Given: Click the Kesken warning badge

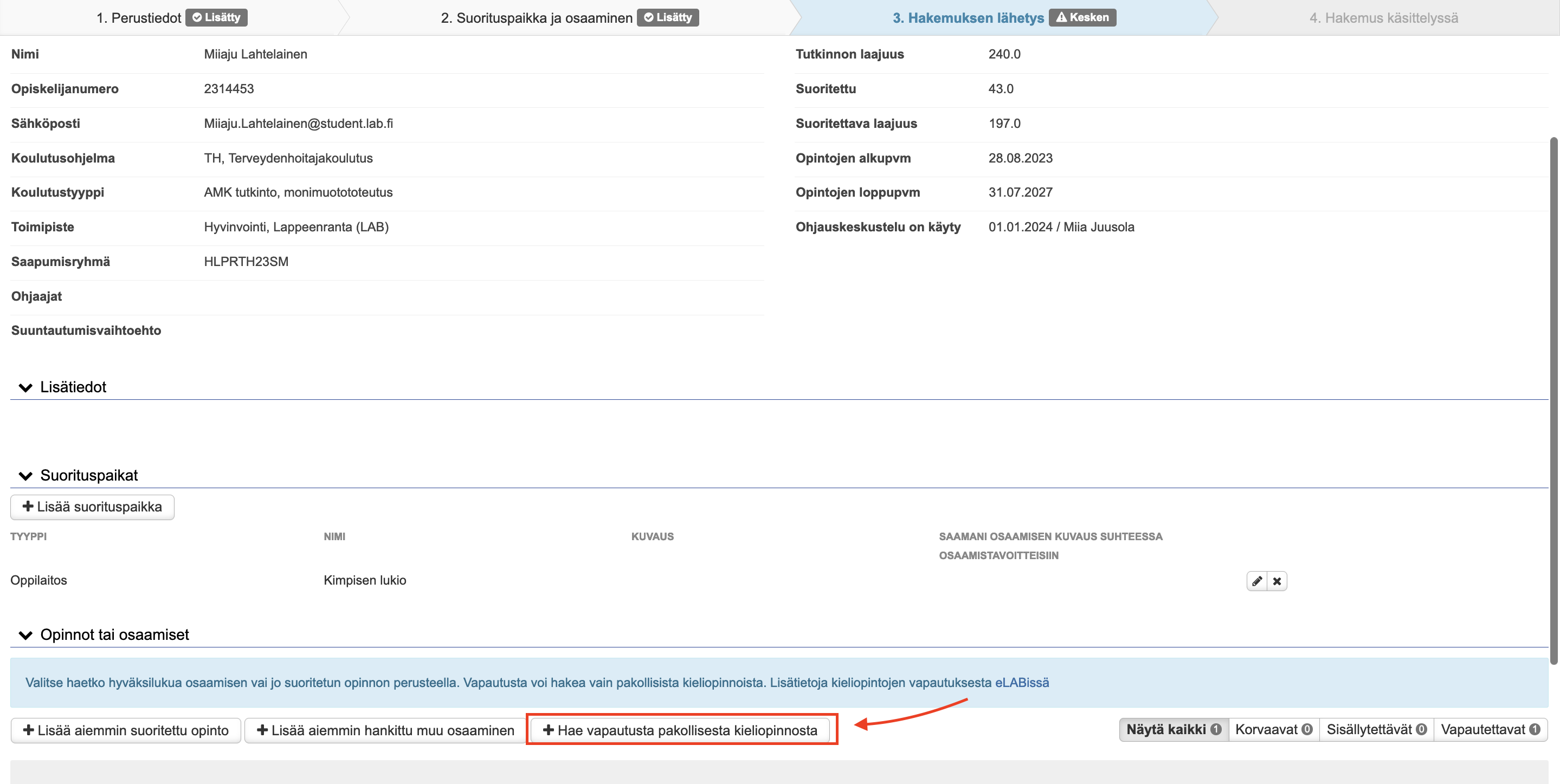Looking at the screenshot, I should [1082, 17].
